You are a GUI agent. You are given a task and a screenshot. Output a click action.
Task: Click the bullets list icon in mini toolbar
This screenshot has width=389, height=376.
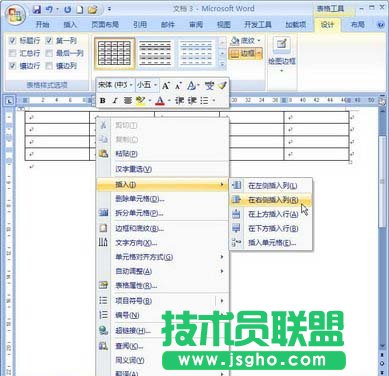tap(204, 100)
